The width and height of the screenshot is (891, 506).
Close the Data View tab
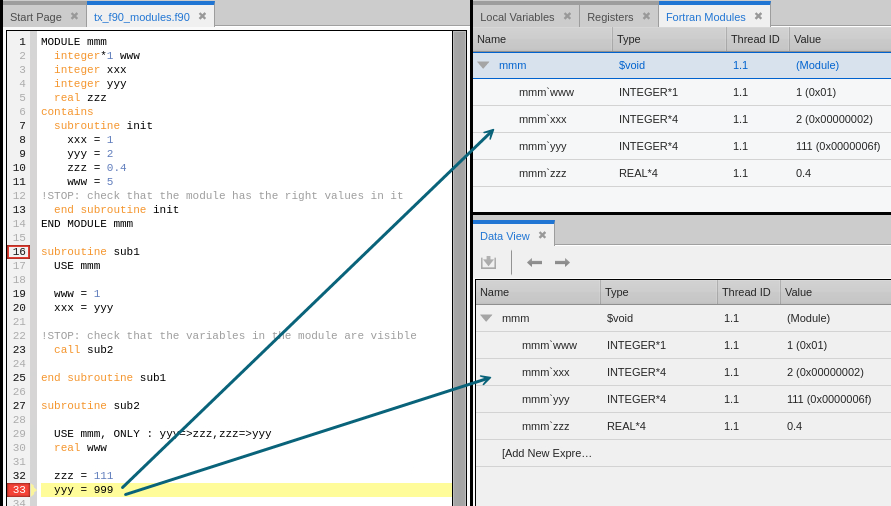[x=542, y=235]
